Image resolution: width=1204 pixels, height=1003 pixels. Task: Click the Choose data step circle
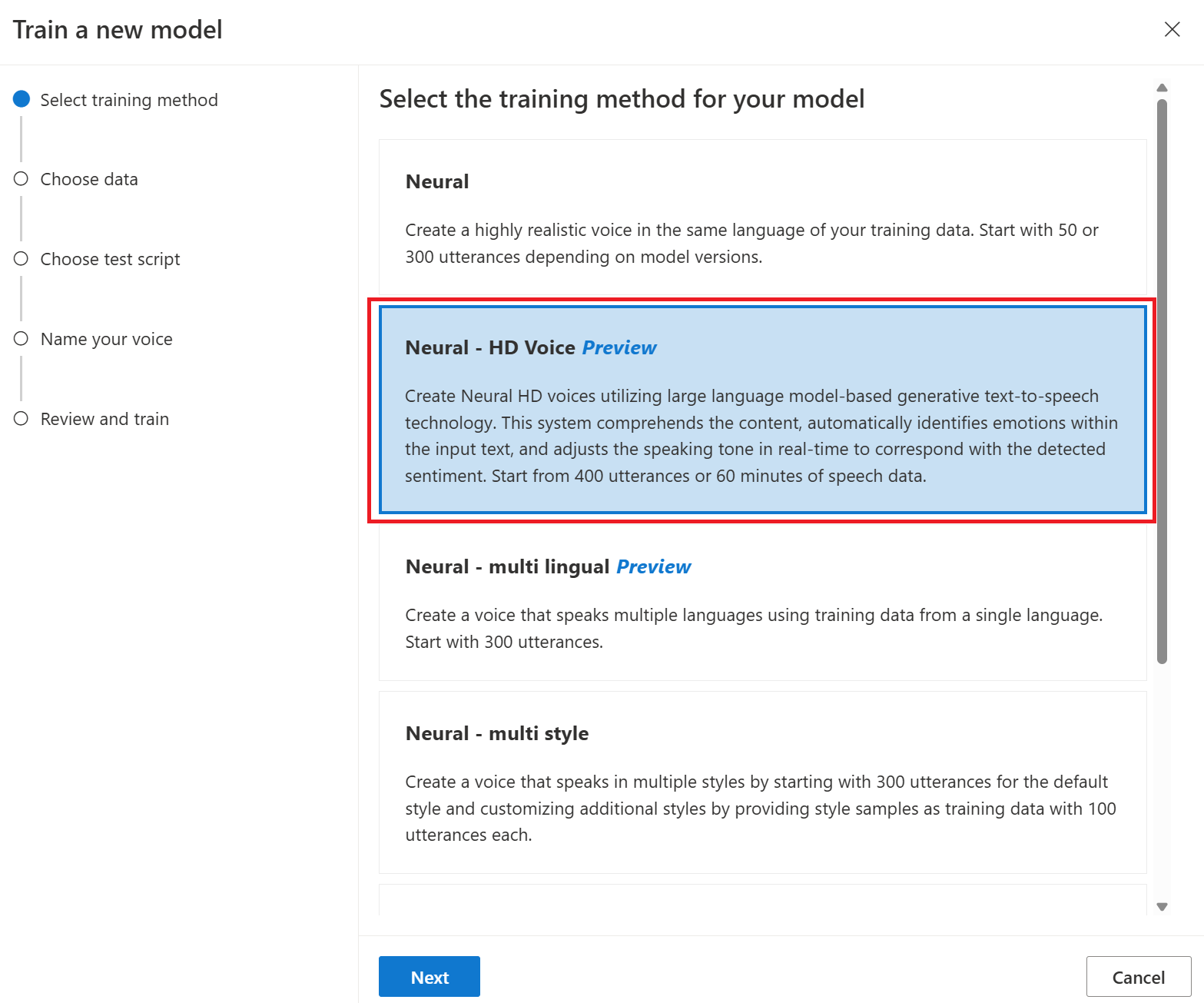click(21, 178)
